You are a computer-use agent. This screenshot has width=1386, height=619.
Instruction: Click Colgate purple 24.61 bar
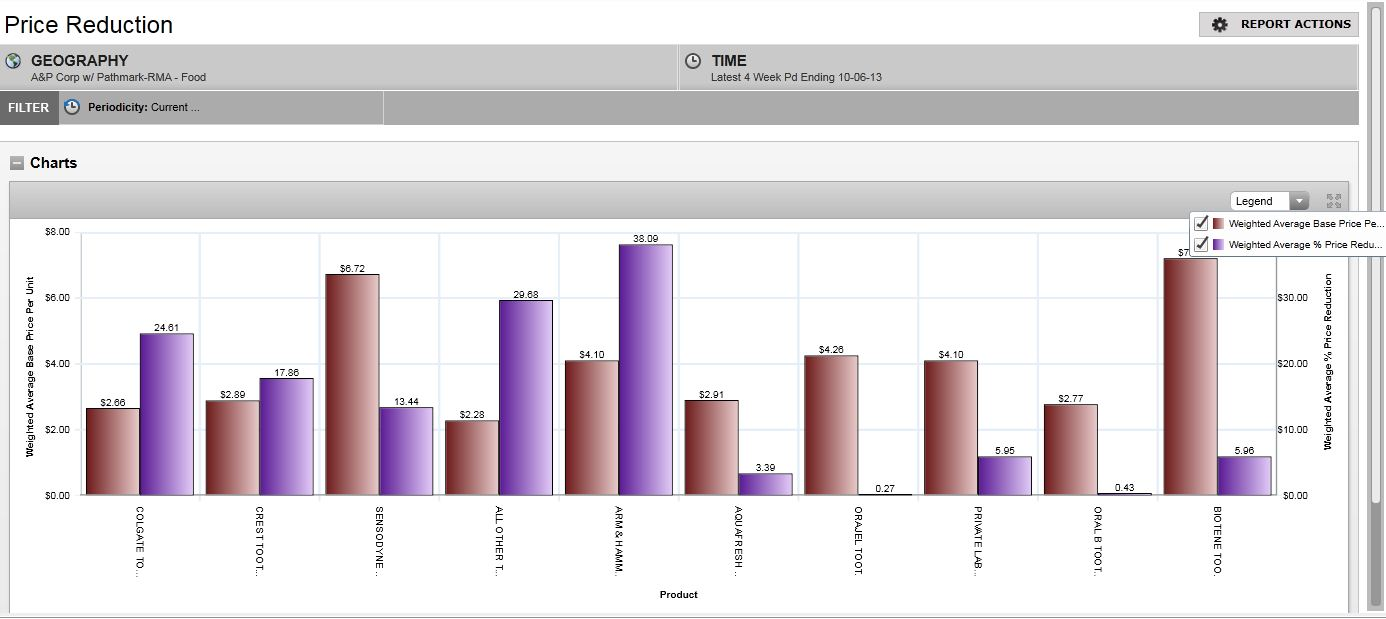[166, 414]
